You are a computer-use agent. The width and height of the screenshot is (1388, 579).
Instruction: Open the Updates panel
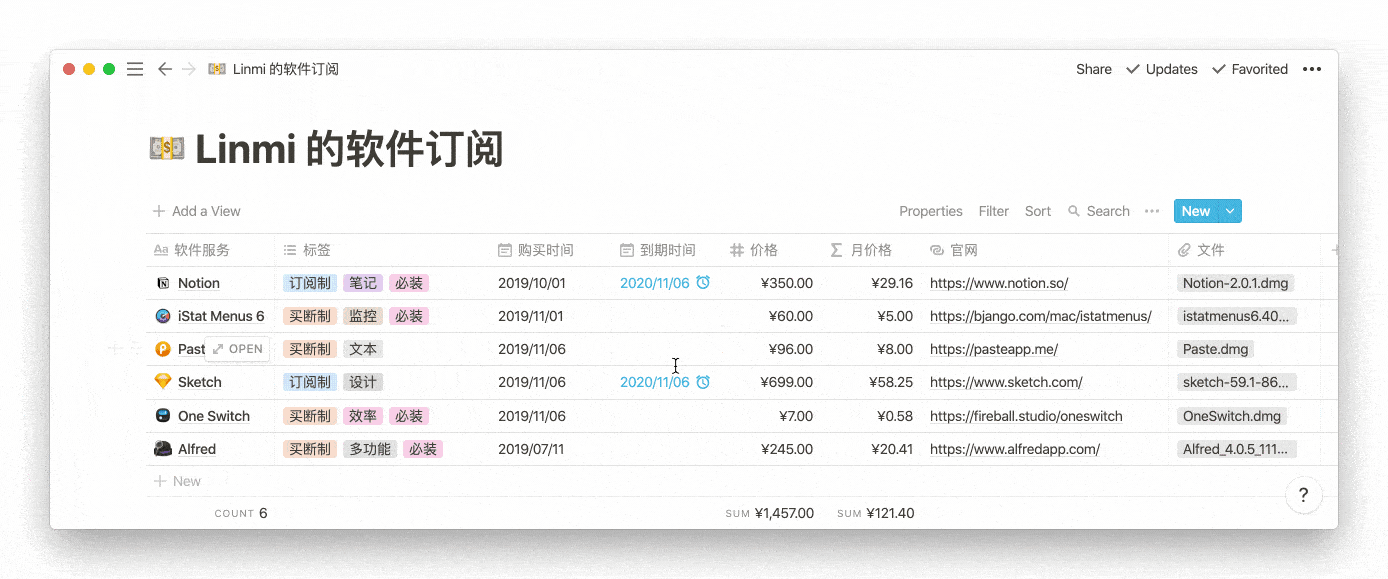1162,69
